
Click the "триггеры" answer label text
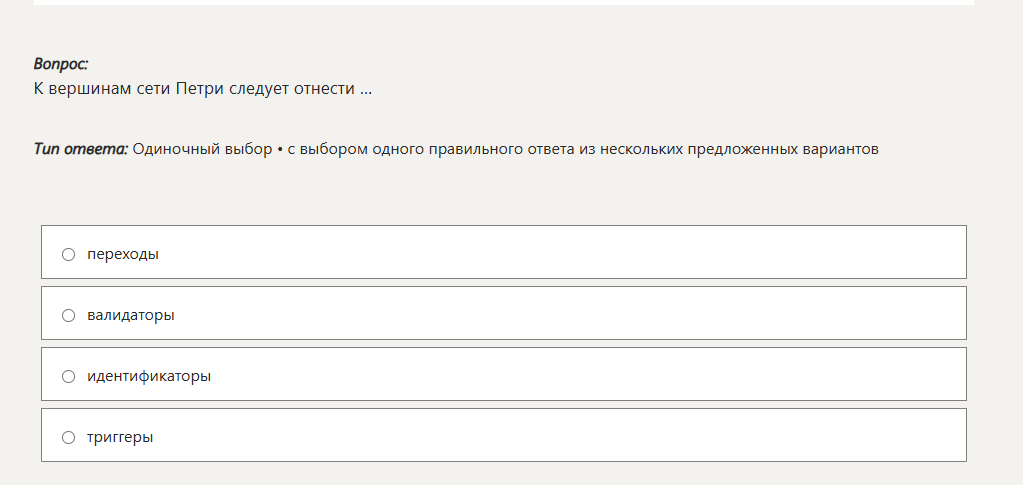tap(119, 437)
